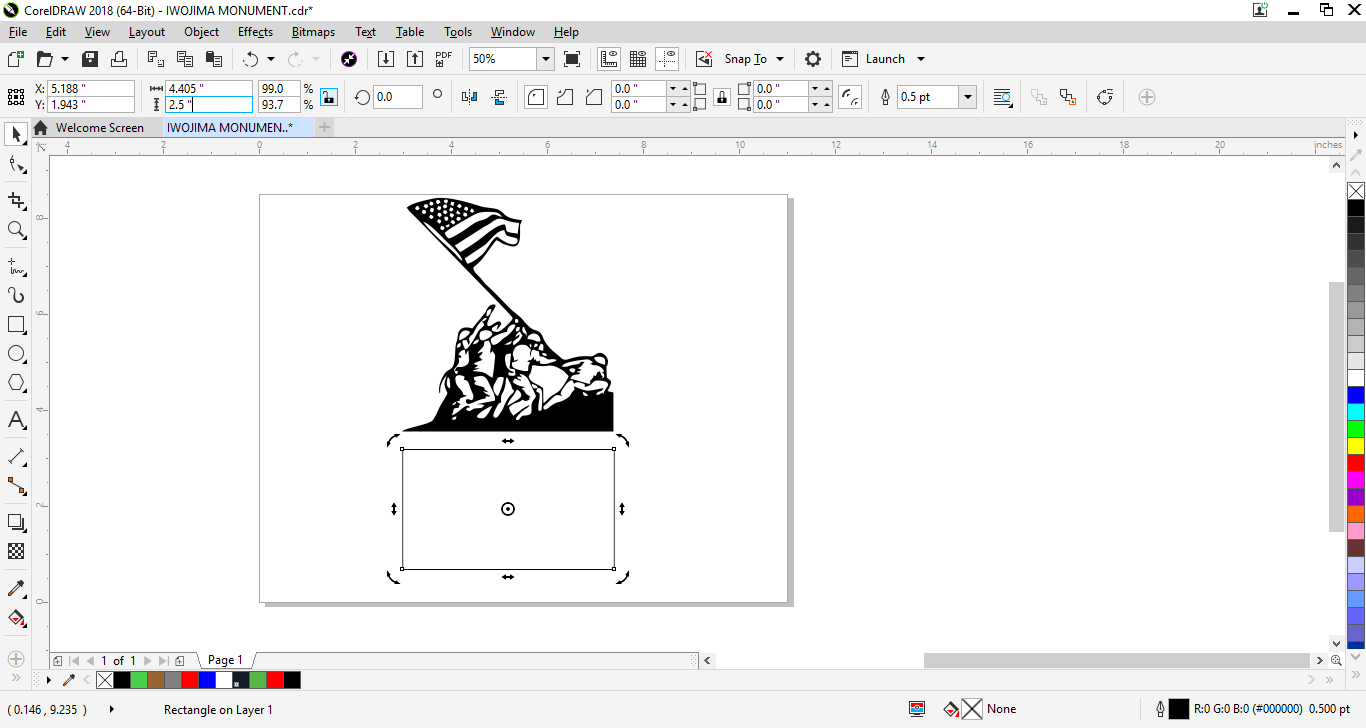The width and height of the screenshot is (1366, 728).
Task: Pick the Connector tool
Action: coord(16,486)
